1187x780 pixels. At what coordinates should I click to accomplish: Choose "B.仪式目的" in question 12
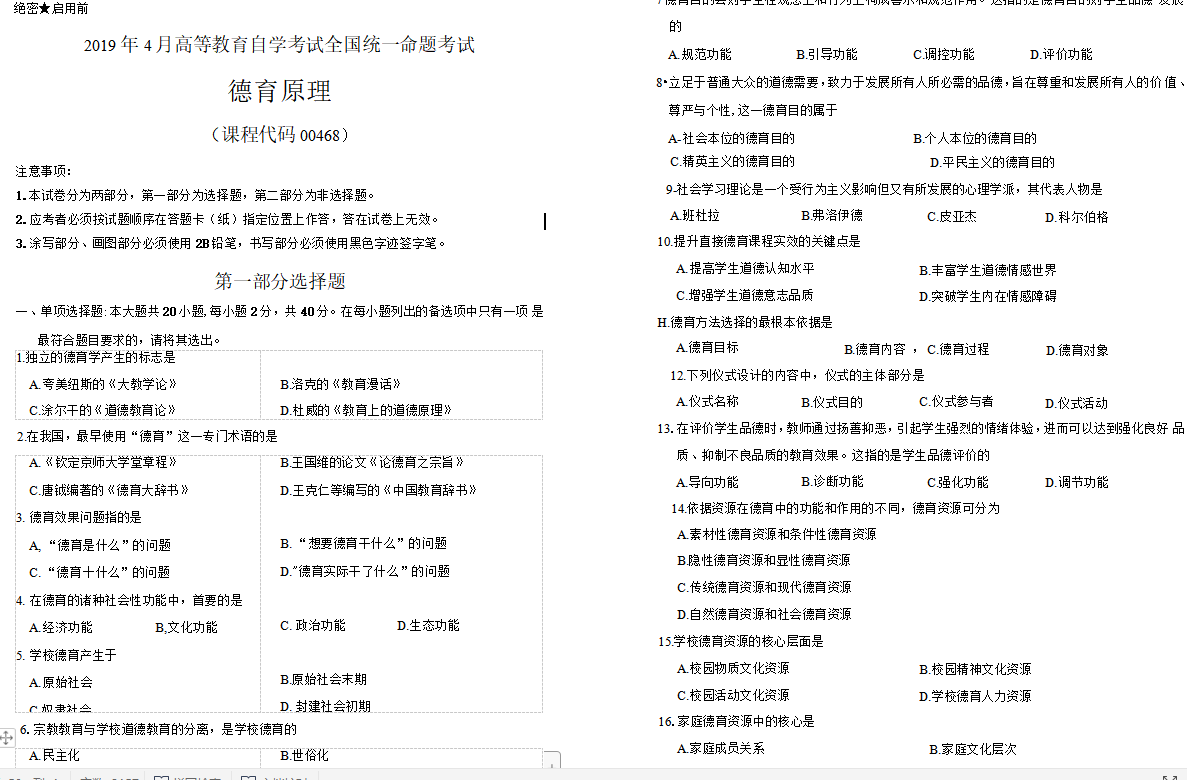tap(832, 402)
